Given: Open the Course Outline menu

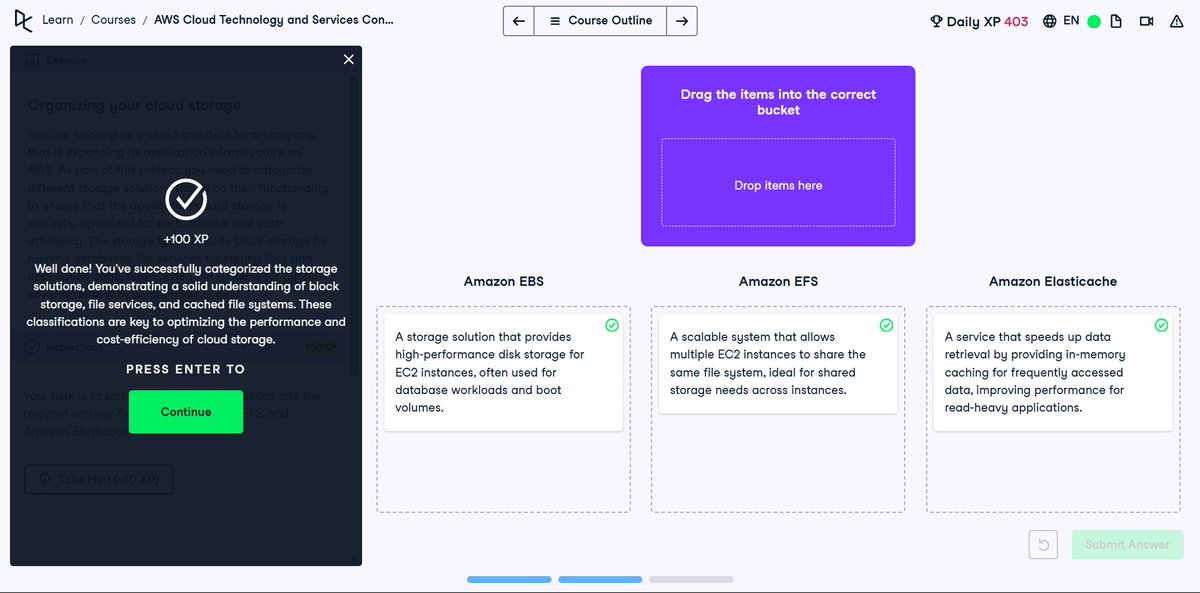Looking at the screenshot, I should coord(600,21).
